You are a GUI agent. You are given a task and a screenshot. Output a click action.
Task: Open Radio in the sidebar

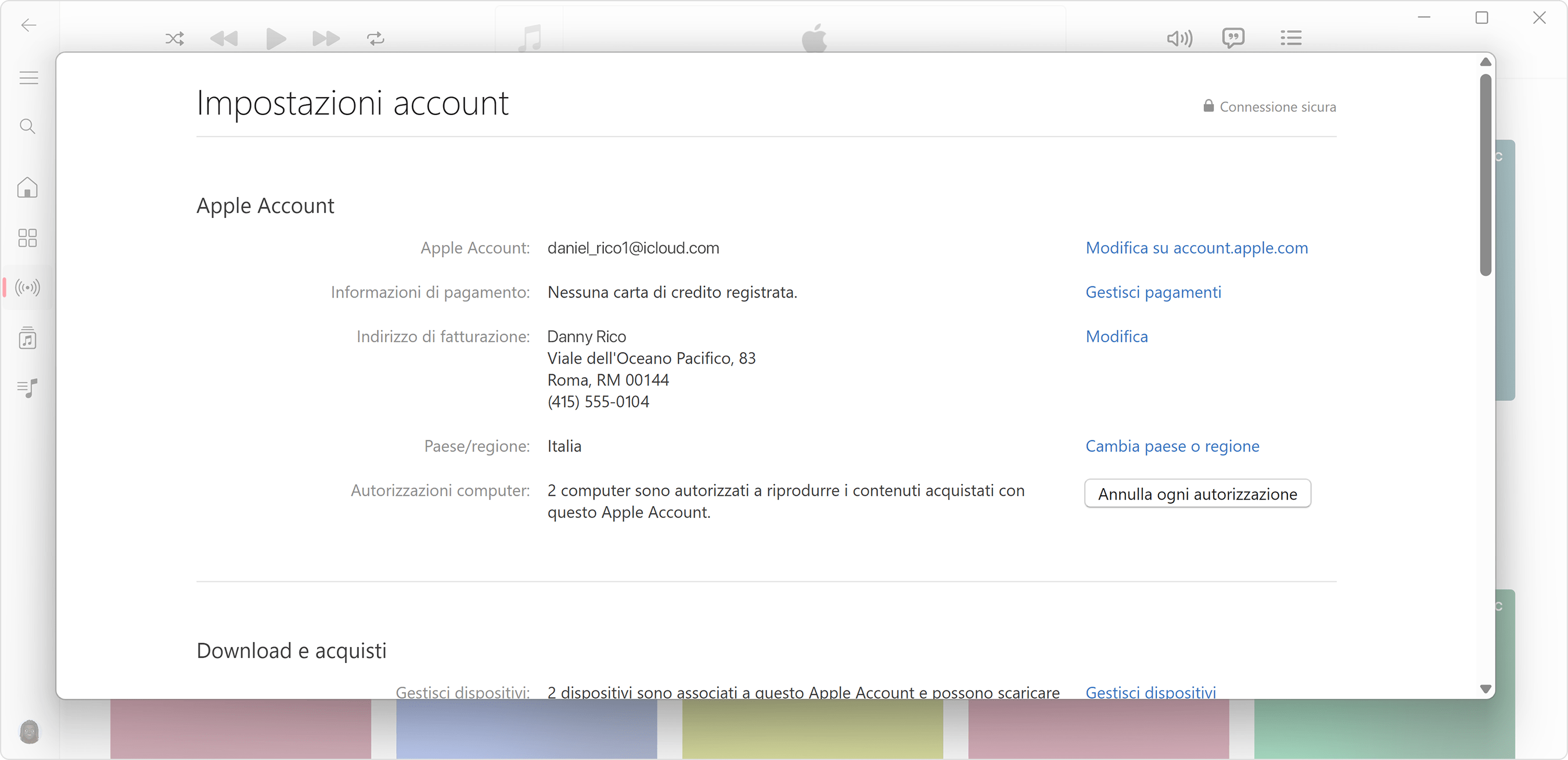(x=27, y=288)
